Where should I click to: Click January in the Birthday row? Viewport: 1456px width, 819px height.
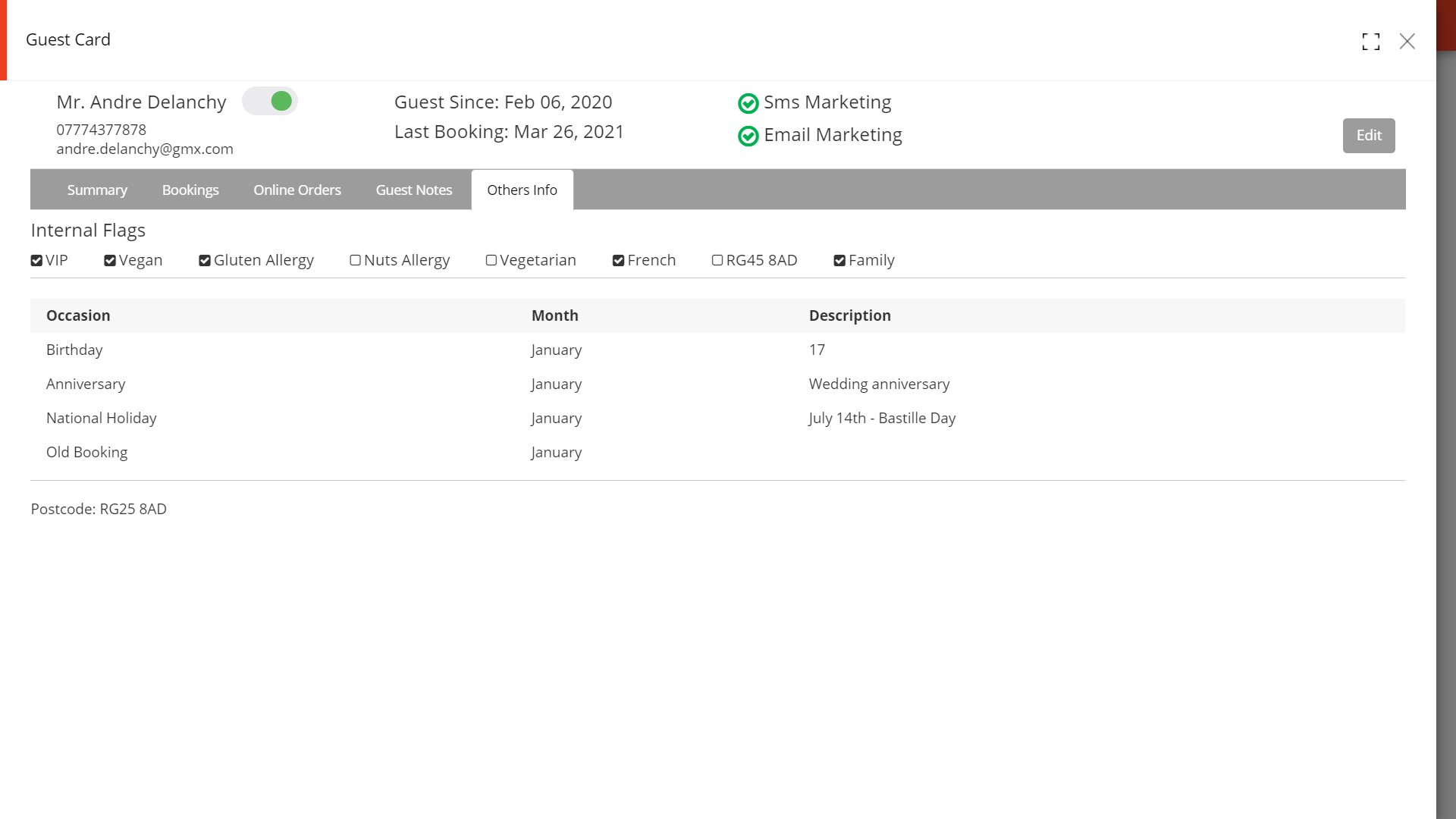(557, 350)
